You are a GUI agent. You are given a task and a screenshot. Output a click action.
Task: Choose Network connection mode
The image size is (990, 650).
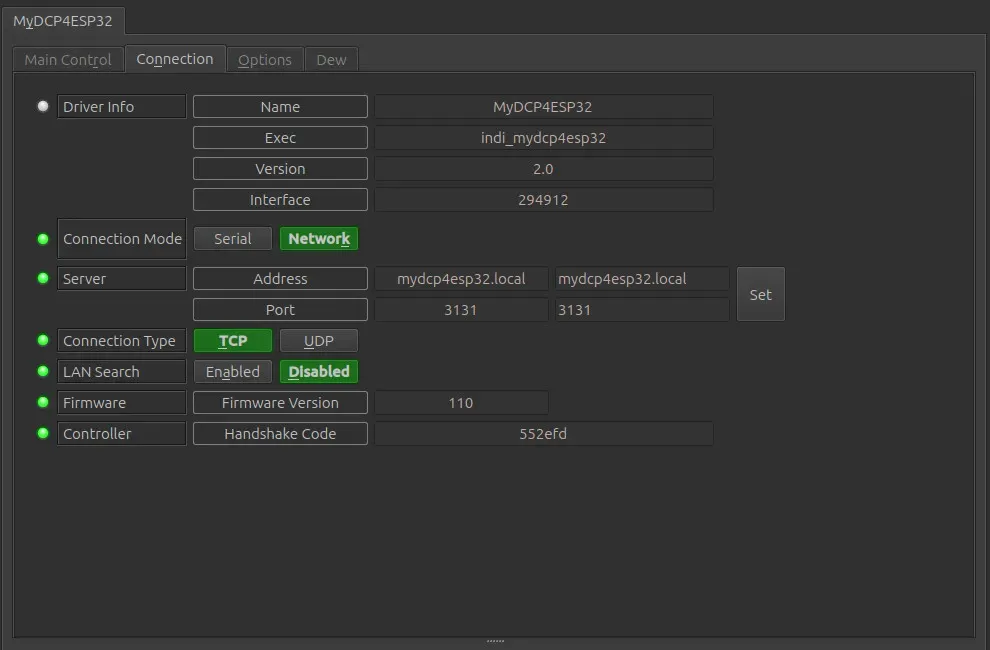(x=319, y=239)
